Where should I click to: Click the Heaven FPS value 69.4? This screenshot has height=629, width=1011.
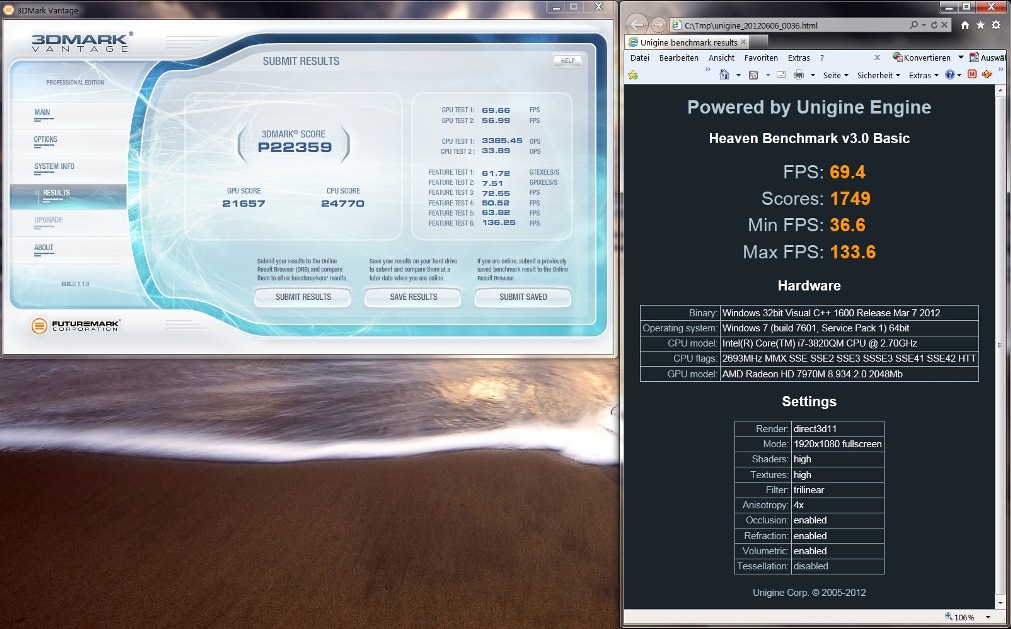coord(847,172)
